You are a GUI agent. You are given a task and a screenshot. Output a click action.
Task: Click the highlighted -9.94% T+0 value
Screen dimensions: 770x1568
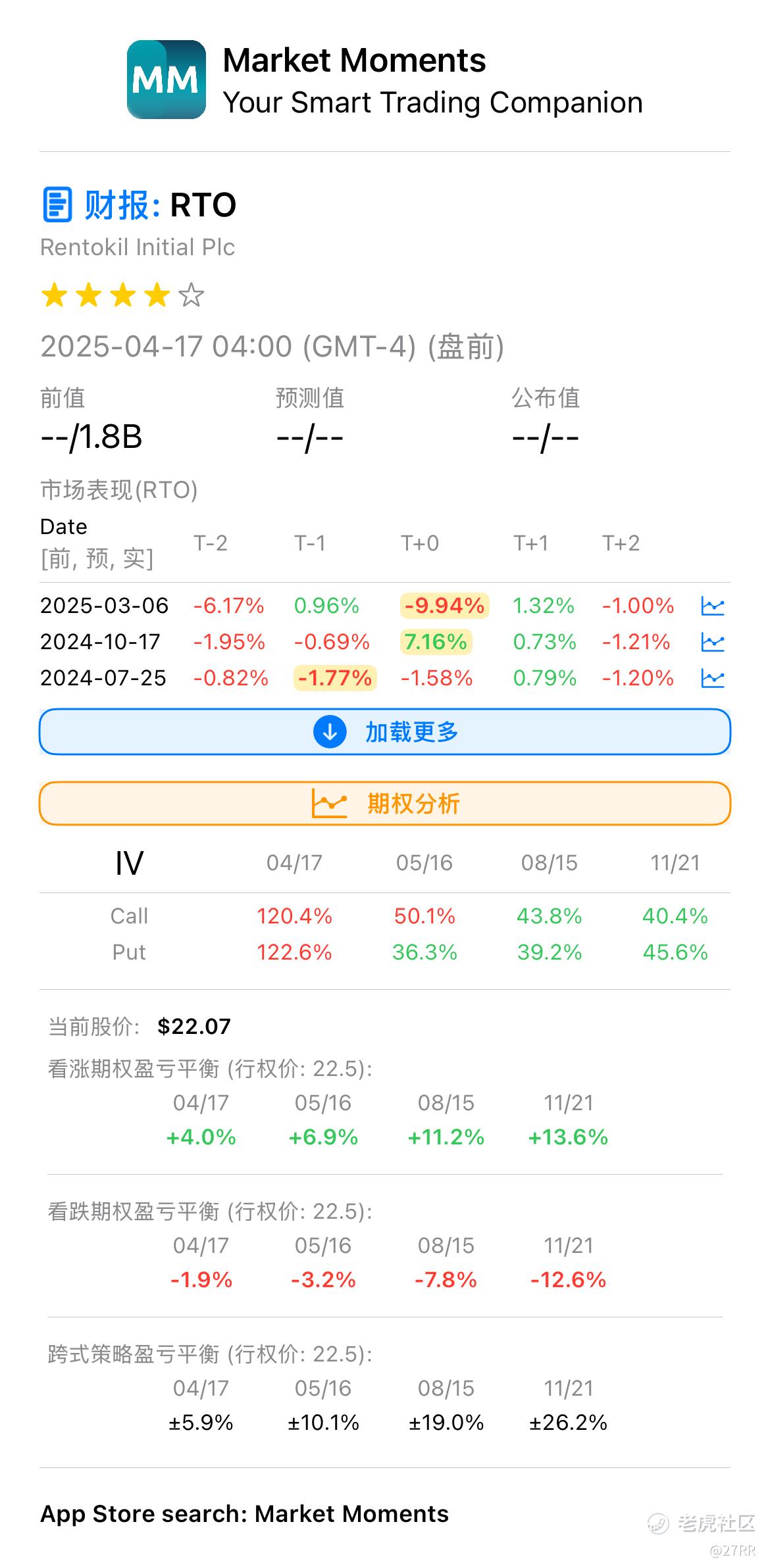pos(444,606)
